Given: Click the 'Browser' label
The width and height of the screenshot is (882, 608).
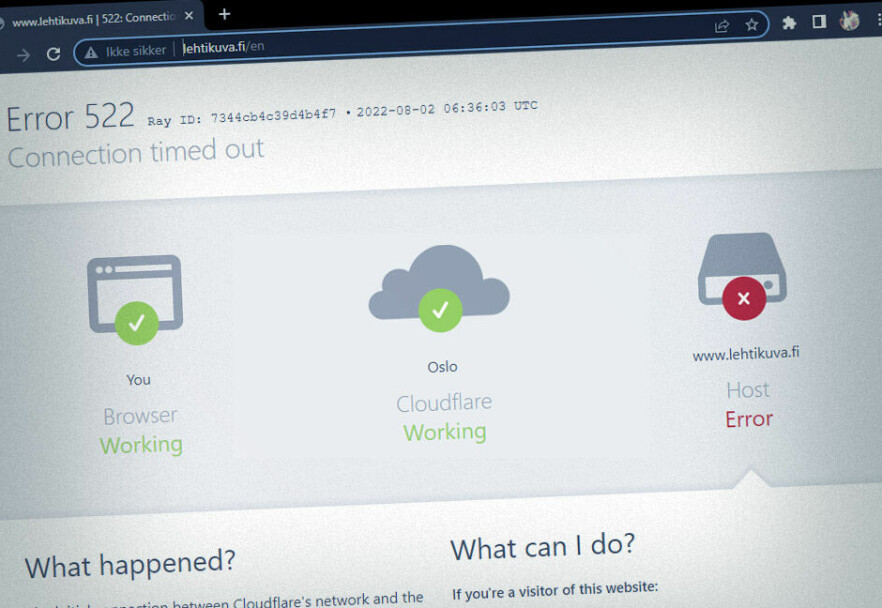Looking at the screenshot, I should pos(140,416).
